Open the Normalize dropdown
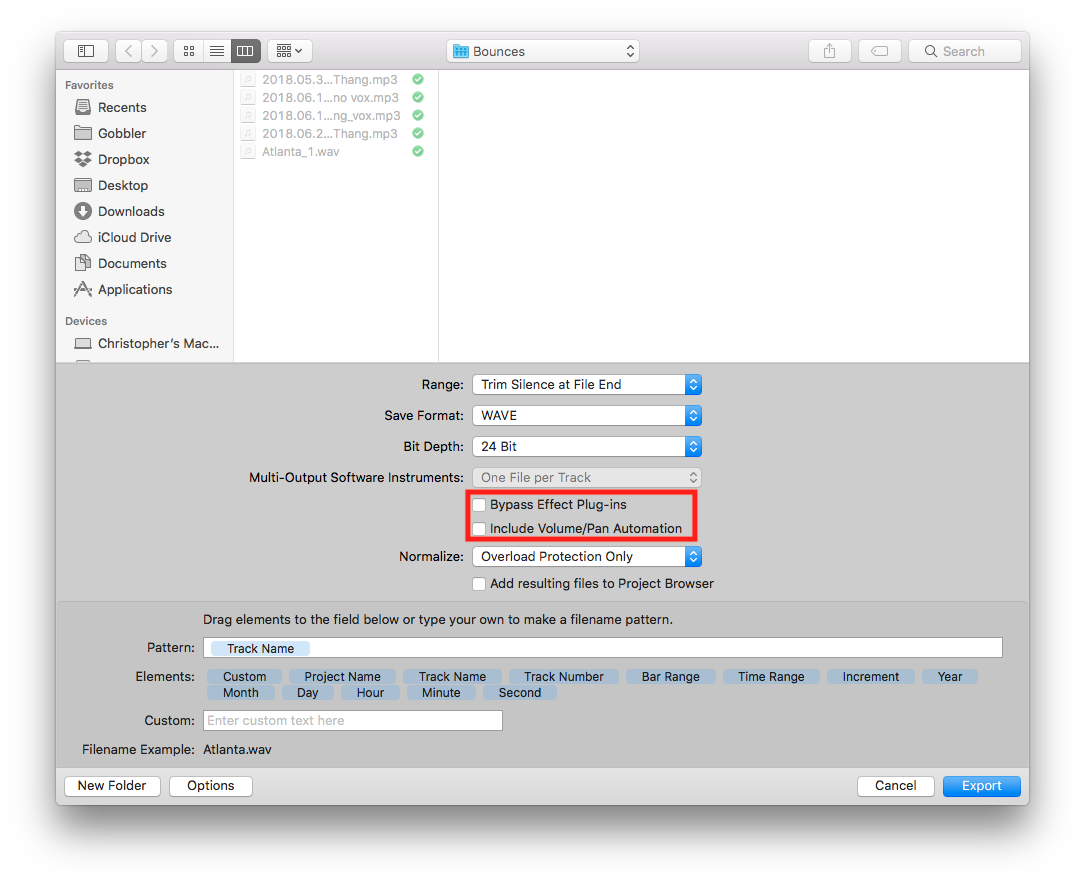 pos(587,557)
